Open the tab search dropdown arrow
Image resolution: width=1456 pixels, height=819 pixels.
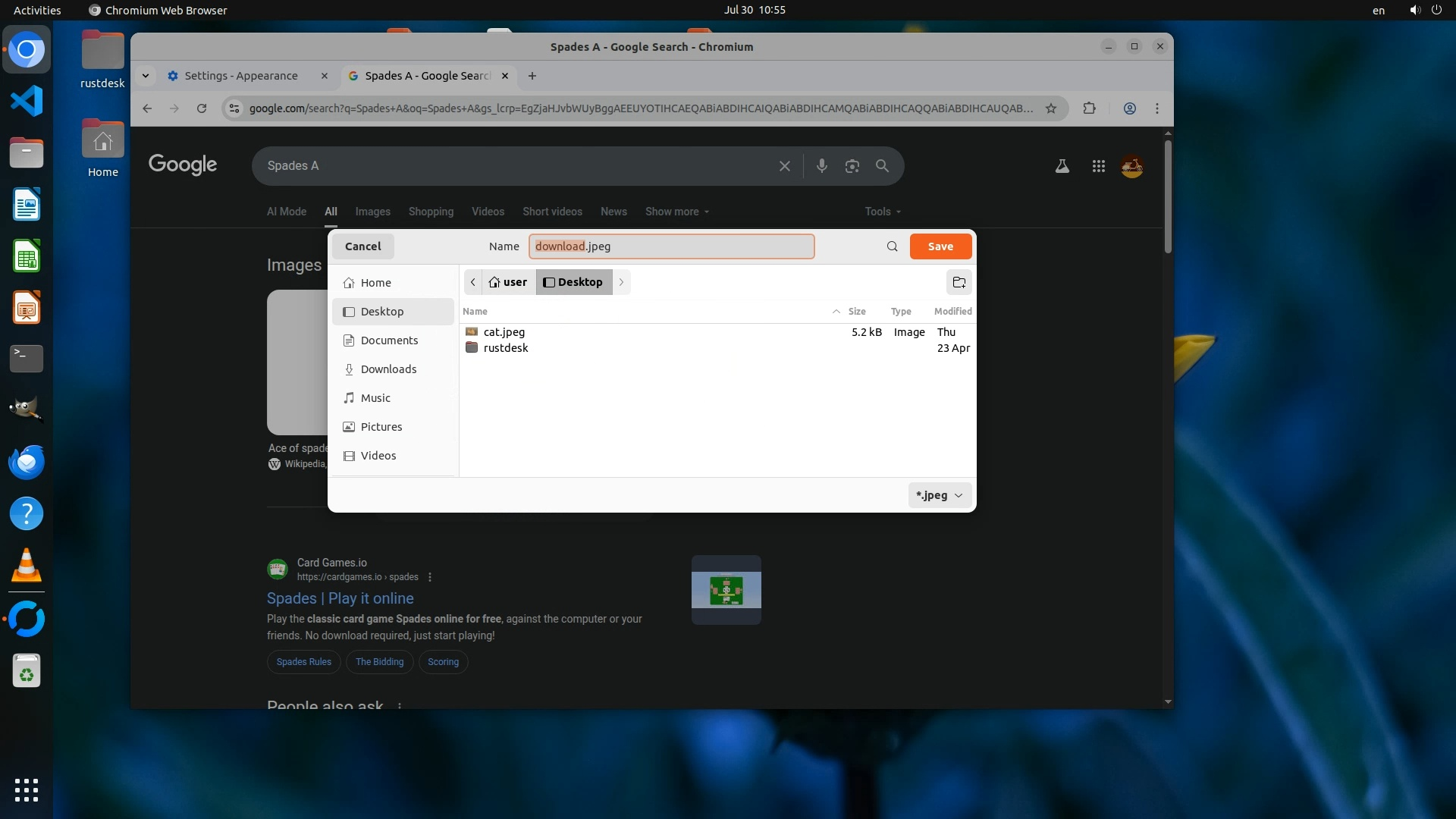pos(146,76)
